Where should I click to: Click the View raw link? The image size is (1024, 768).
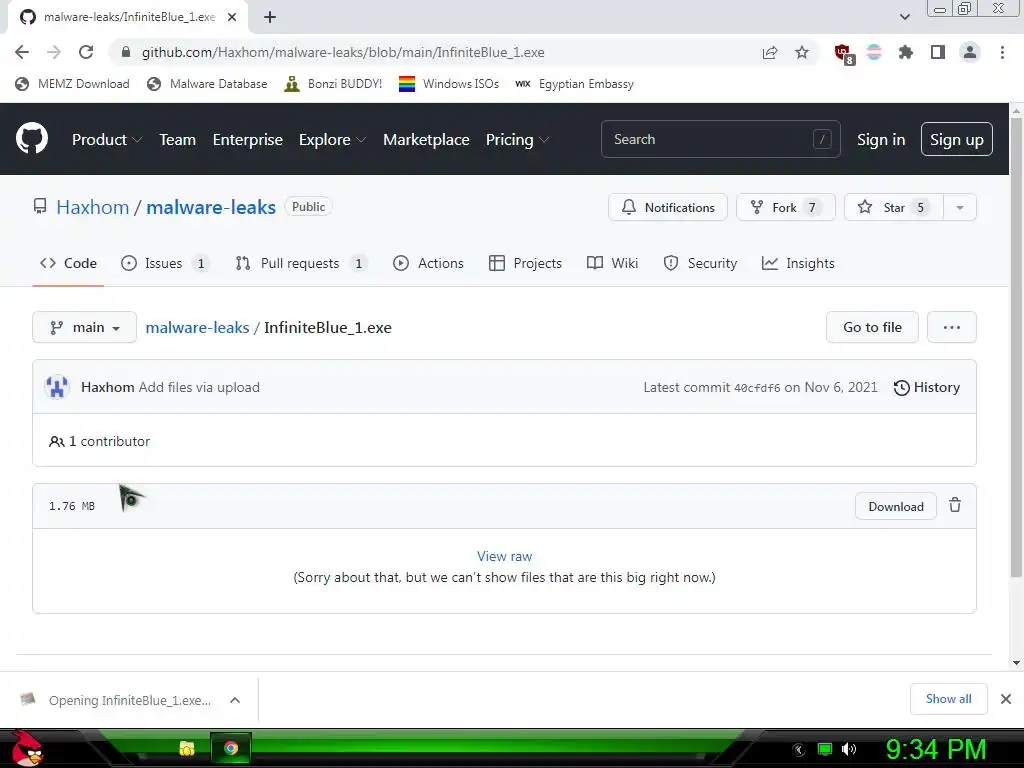point(504,556)
